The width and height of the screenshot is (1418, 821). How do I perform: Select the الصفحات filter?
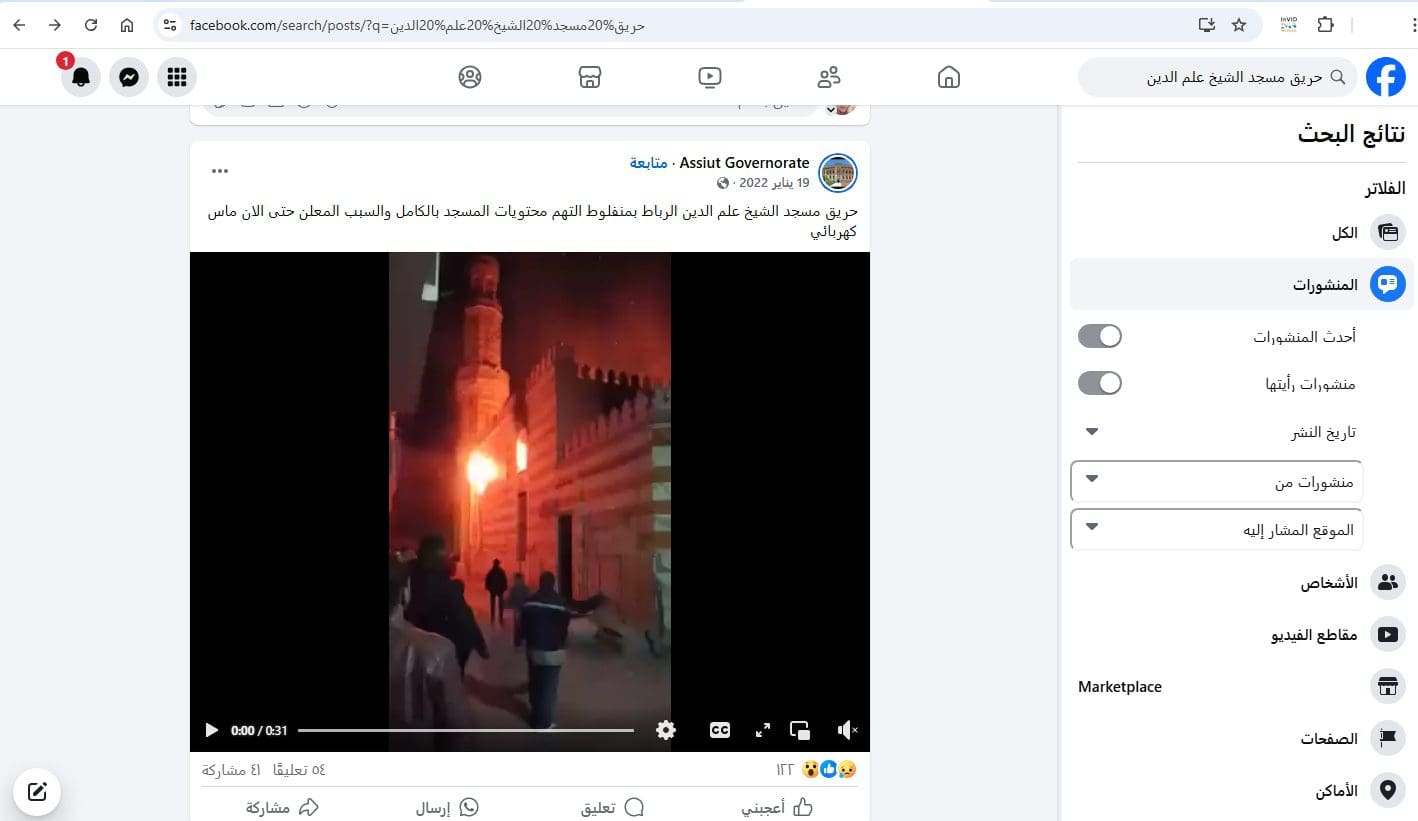click(x=1242, y=739)
